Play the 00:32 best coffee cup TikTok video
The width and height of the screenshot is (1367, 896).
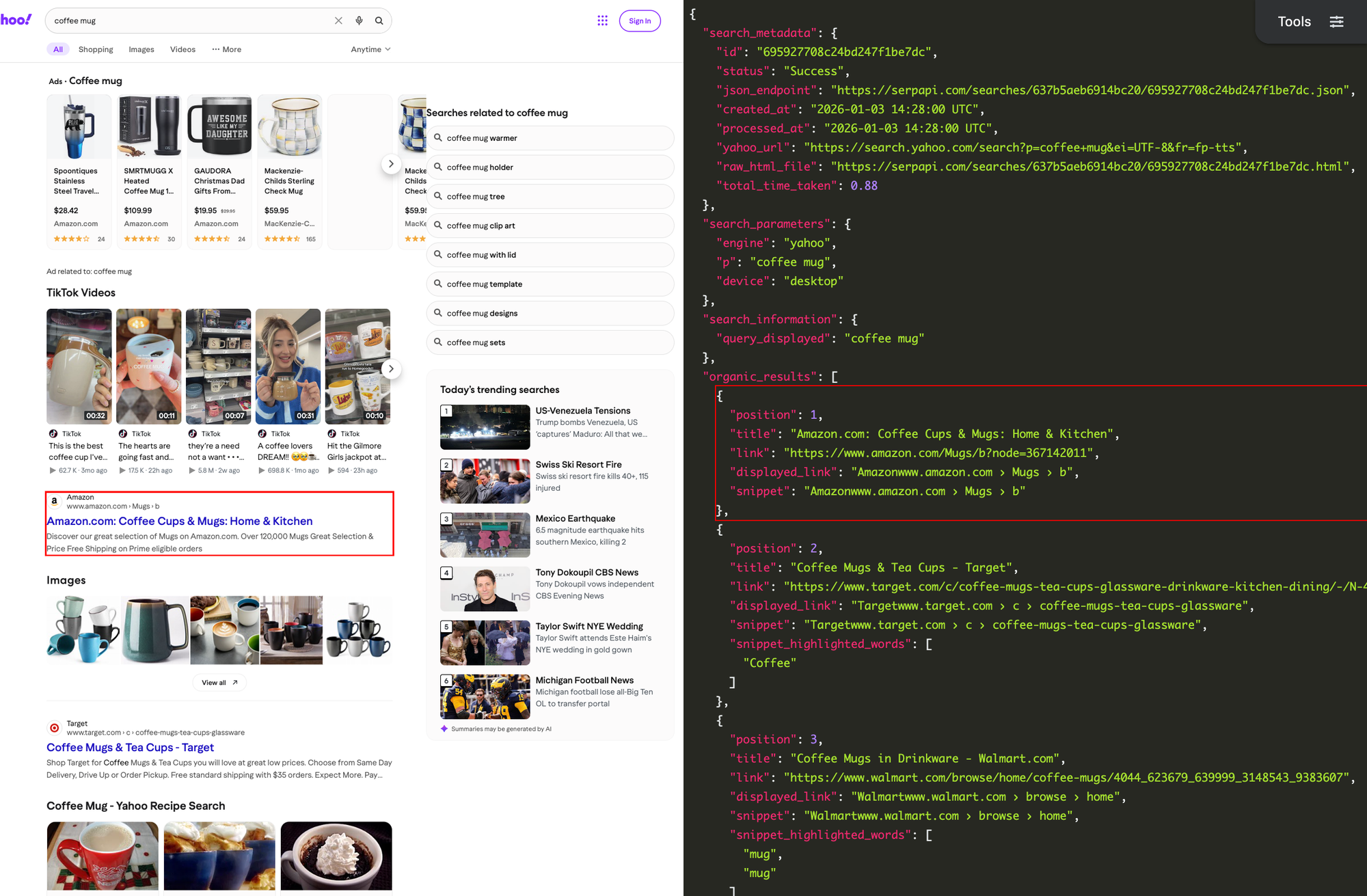(x=79, y=366)
